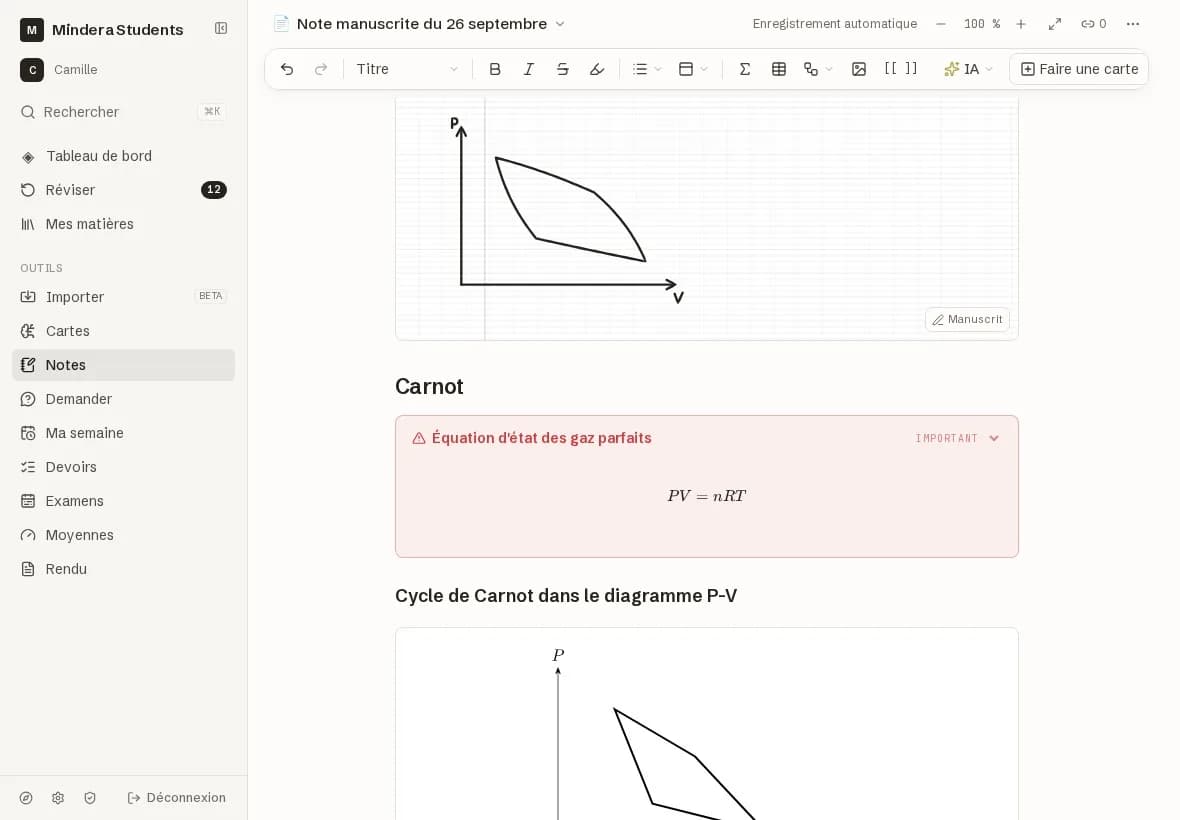1180x820 pixels.
Task: Click the Manuscrit edit button
Action: coord(967,320)
